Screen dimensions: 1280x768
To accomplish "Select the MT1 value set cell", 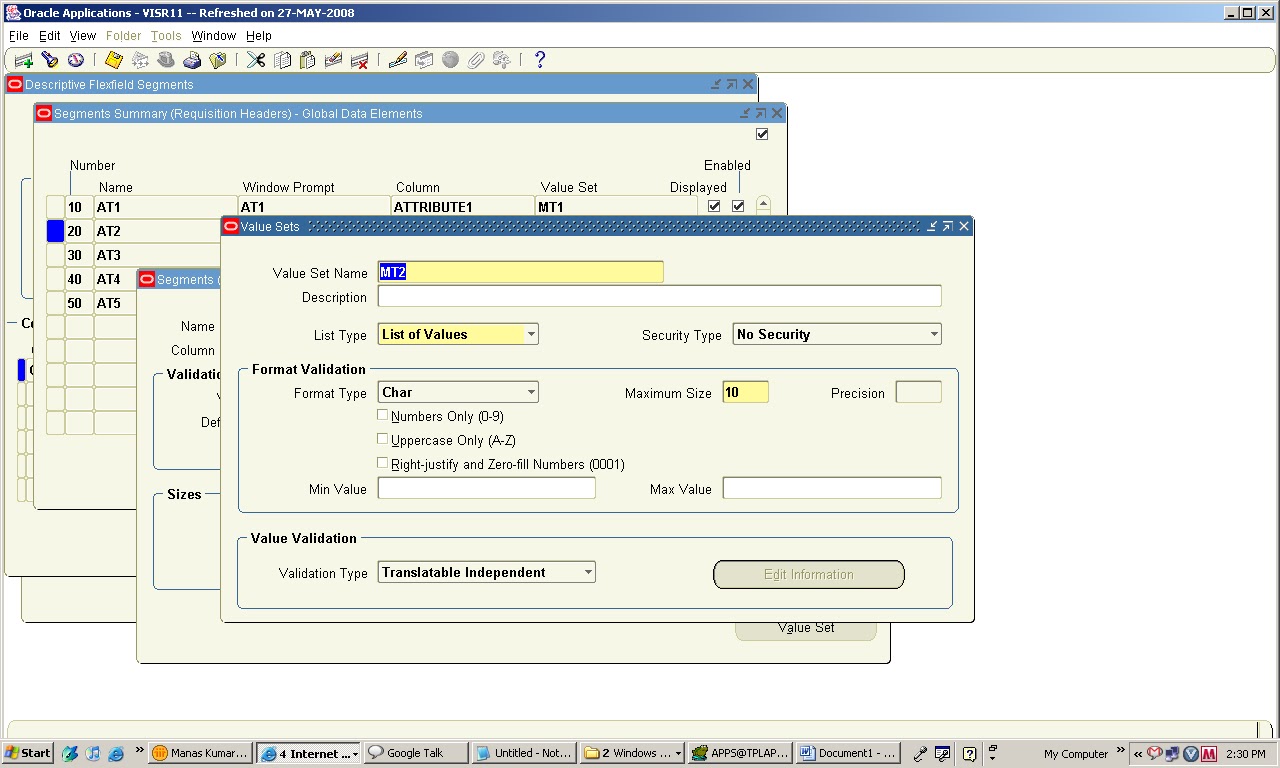I will [616, 207].
